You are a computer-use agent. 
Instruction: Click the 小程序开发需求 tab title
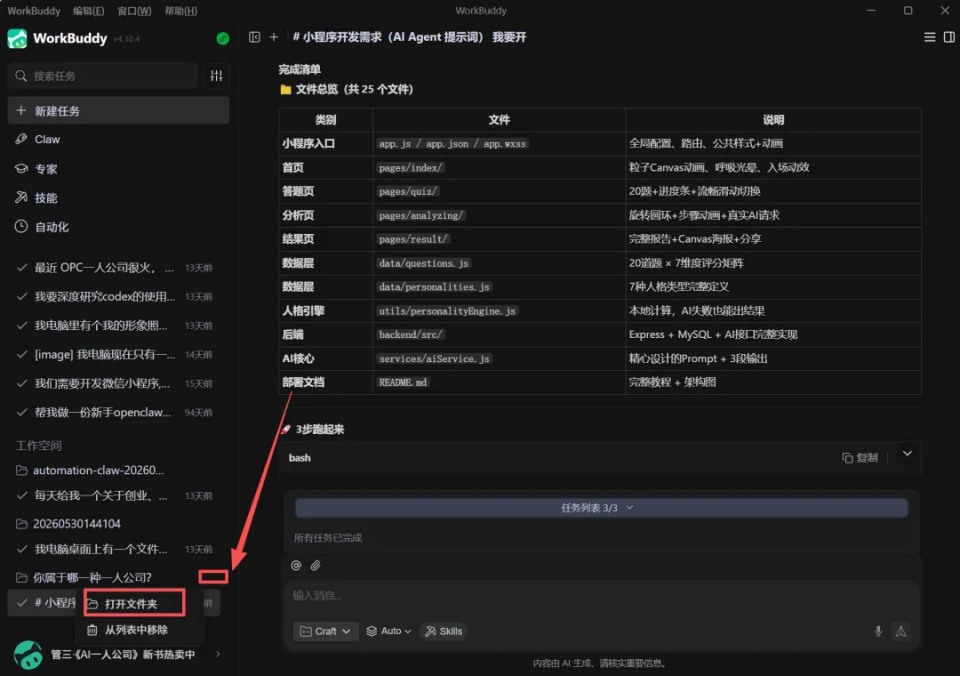(410, 37)
